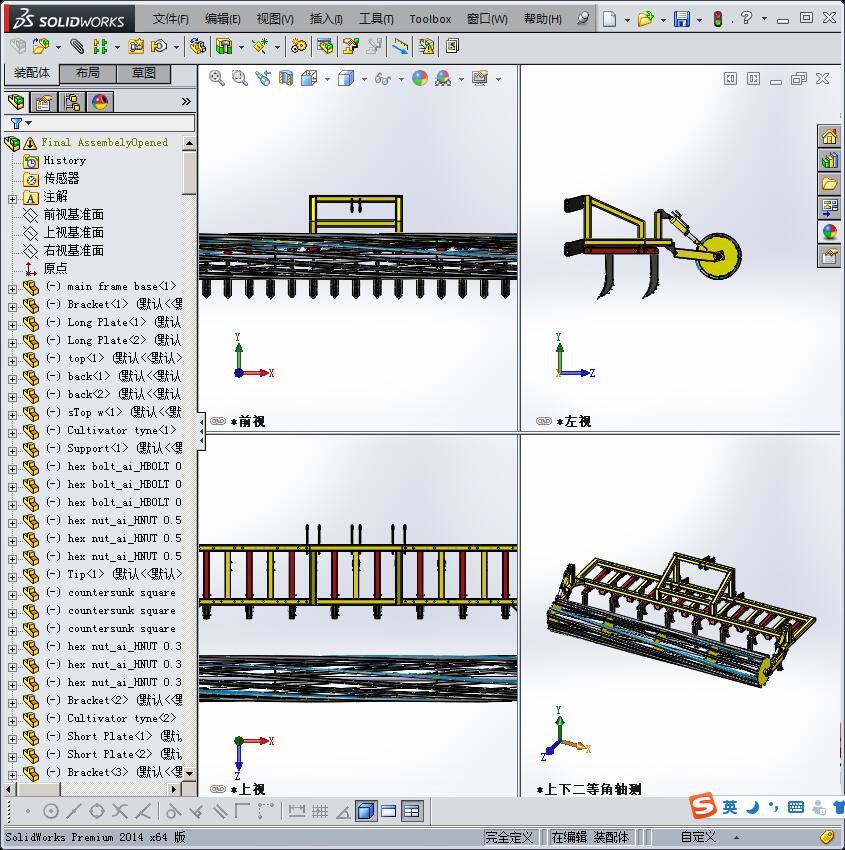The image size is (845, 850).
Task: Click the Reference Geometry icon
Action: point(260,47)
